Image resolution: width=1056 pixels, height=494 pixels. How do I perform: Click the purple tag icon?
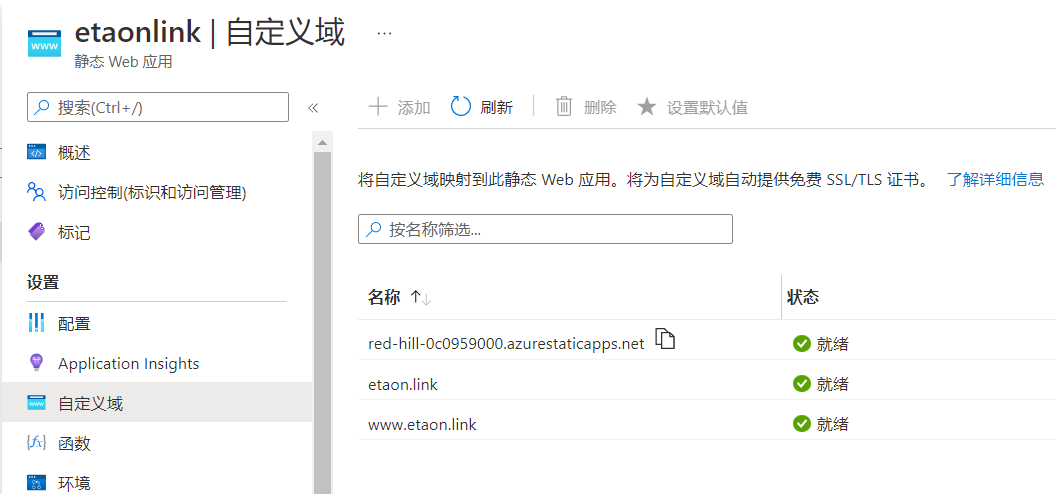tap(36, 232)
